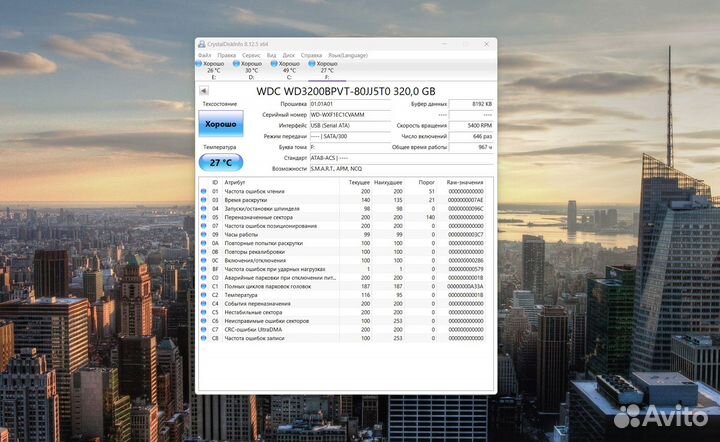Click the Raw-значения column header
720x442 pixels.
[x=465, y=183]
